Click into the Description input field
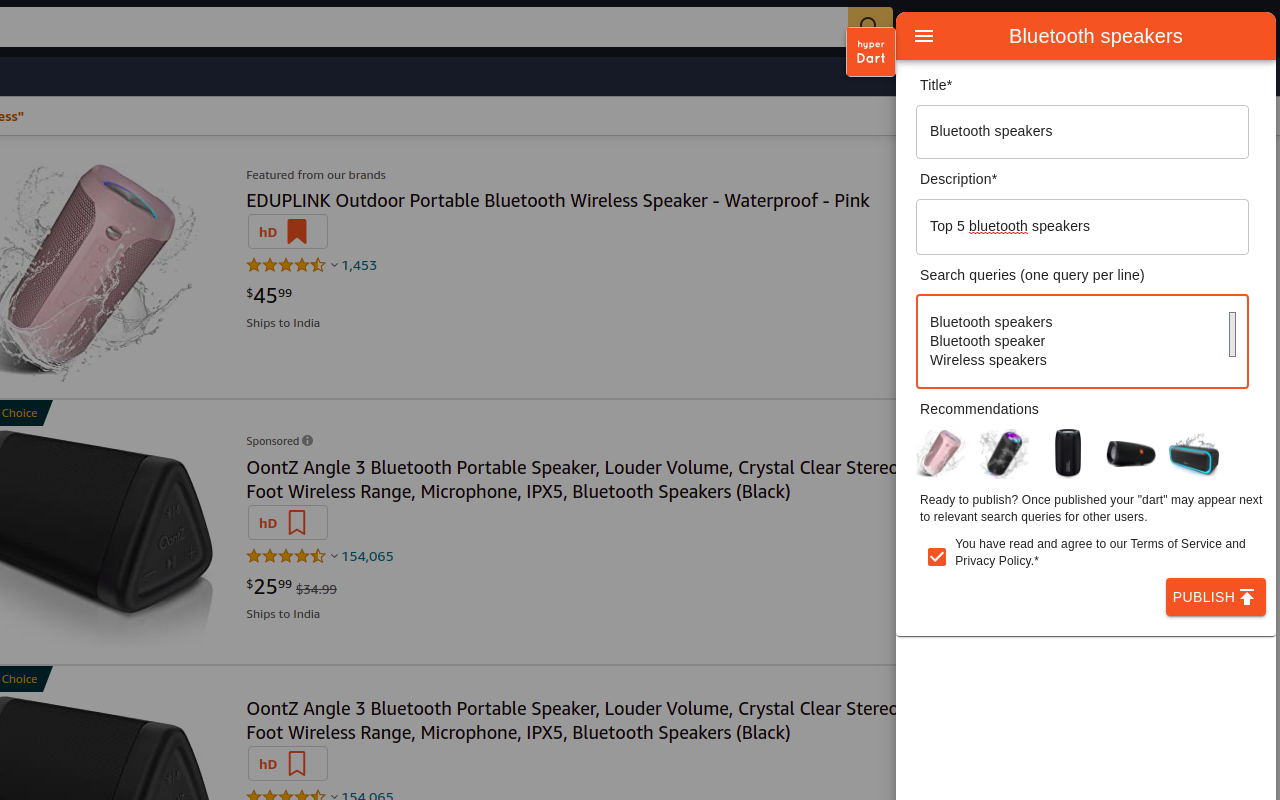 [x=1082, y=227]
